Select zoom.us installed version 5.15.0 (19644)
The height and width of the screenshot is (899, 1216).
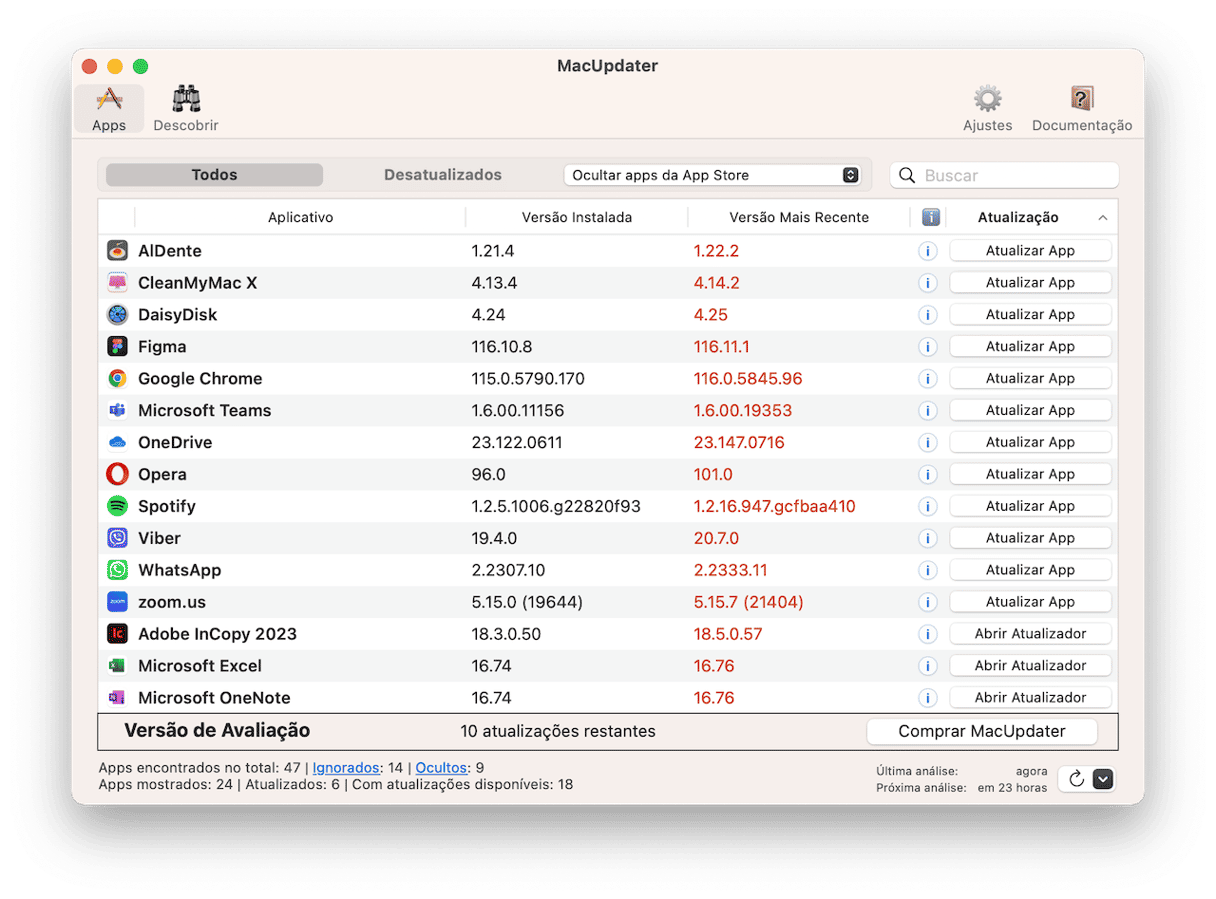pos(527,603)
